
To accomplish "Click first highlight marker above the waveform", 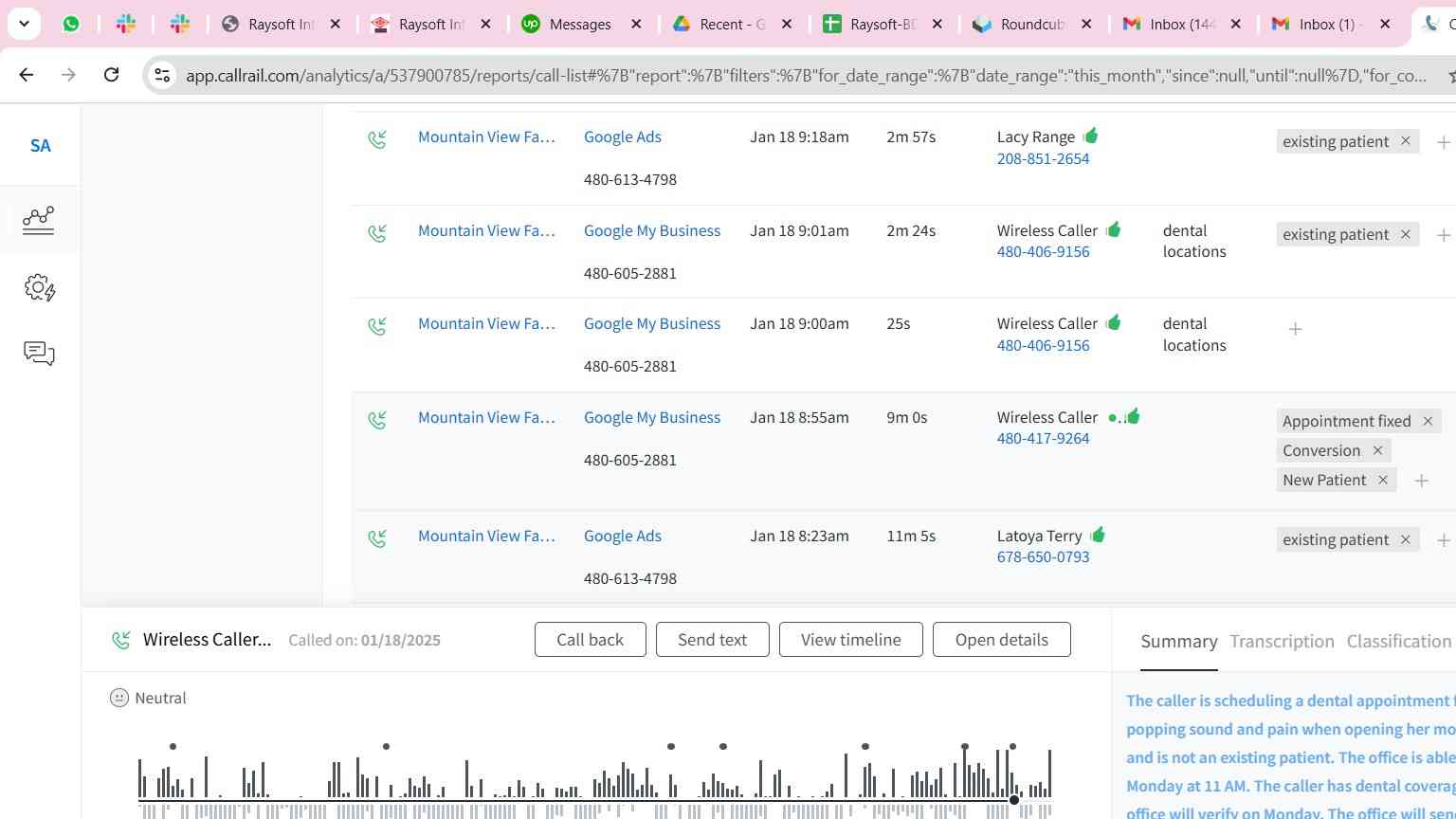I will 173,747.
